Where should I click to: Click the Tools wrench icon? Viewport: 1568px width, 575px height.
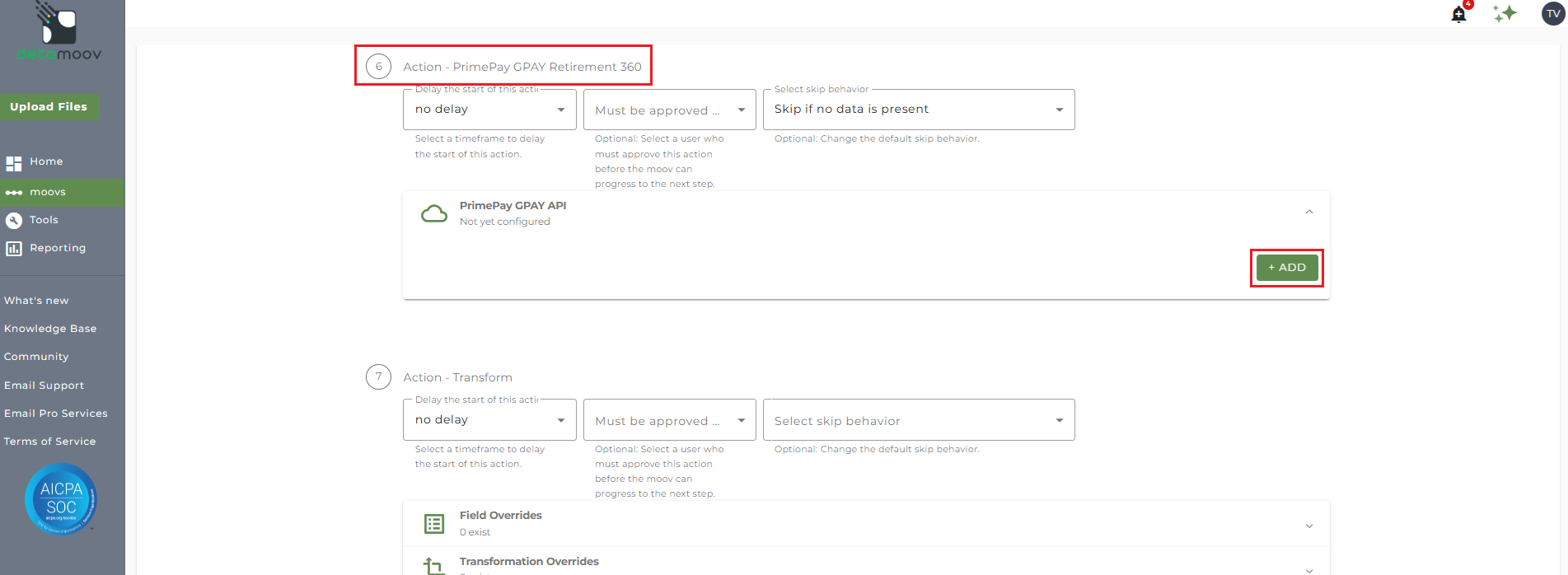tap(14, 220)
